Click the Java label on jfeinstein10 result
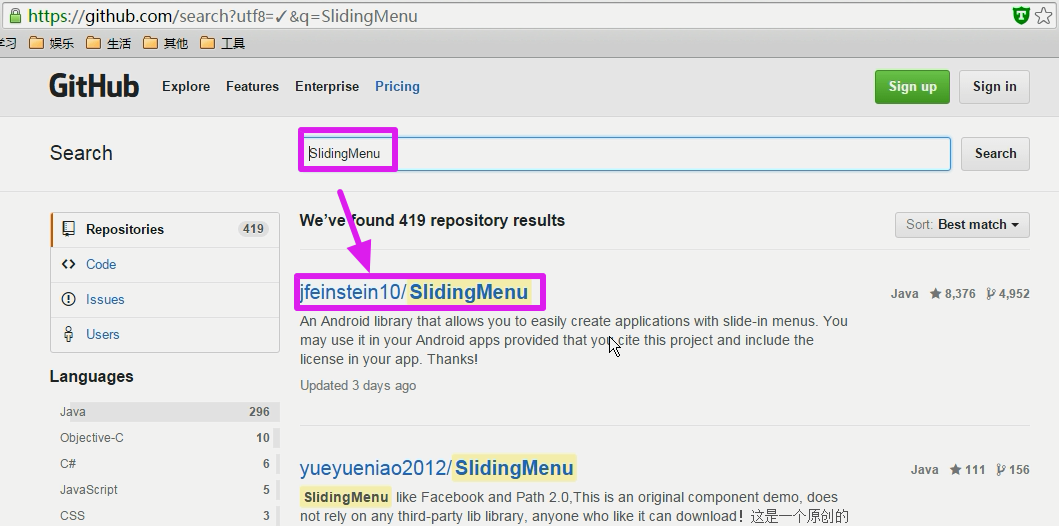 coord(904,294)
